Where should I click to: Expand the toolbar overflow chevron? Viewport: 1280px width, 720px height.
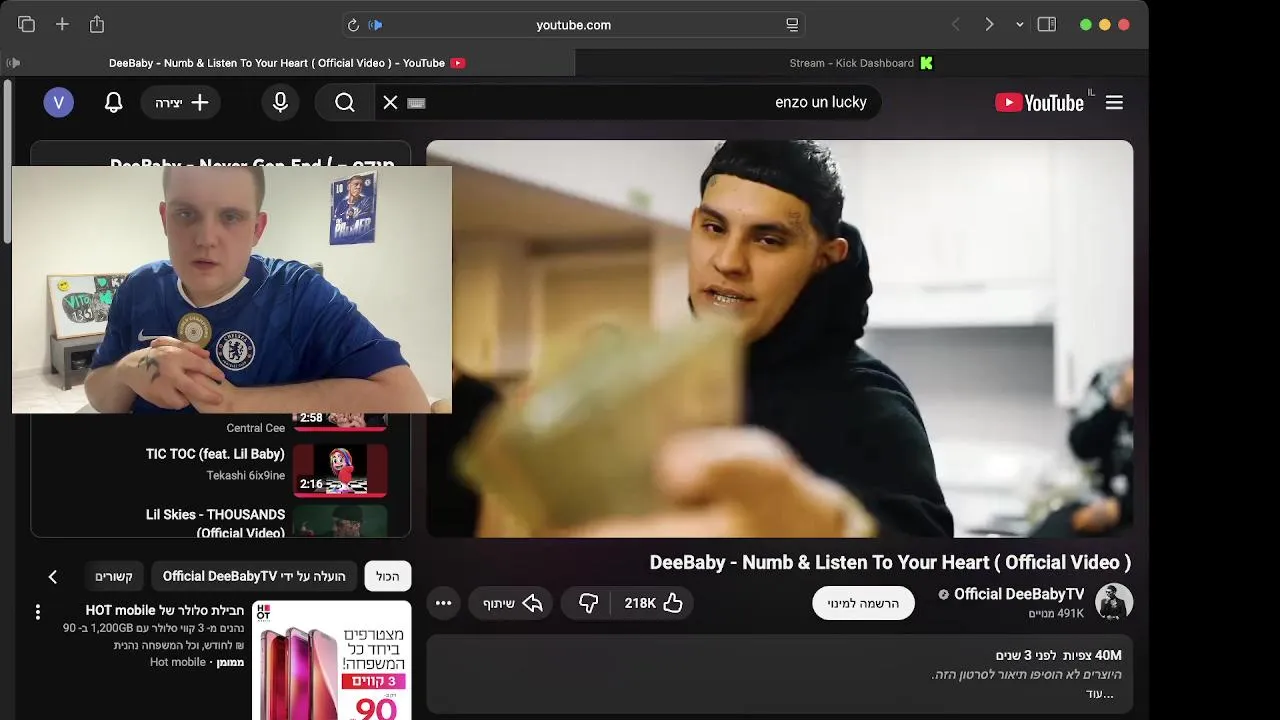1019,25
